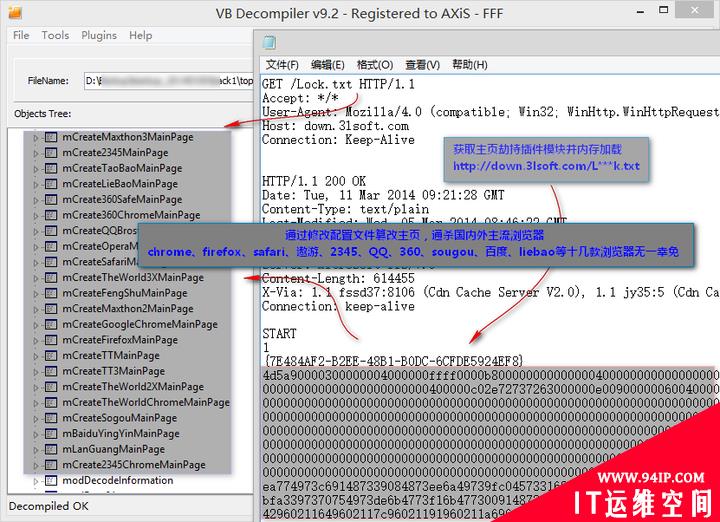720x522 pixels.
Task: Select the mBaiduYingYinMainPage tree label
Action: (x=121, y=433)
